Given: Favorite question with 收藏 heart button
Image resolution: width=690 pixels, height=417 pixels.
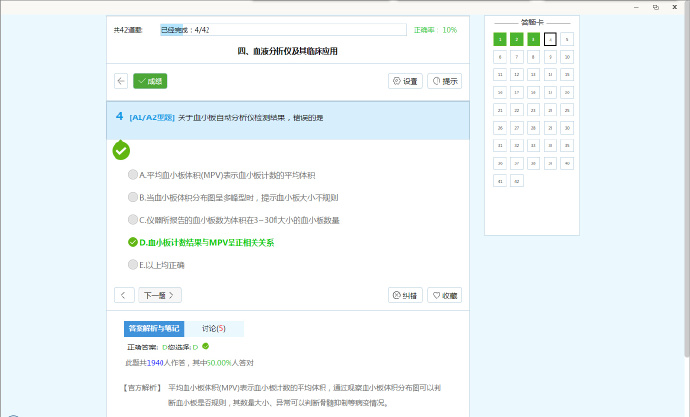Looking at the screenshot, I should (444, 295).
